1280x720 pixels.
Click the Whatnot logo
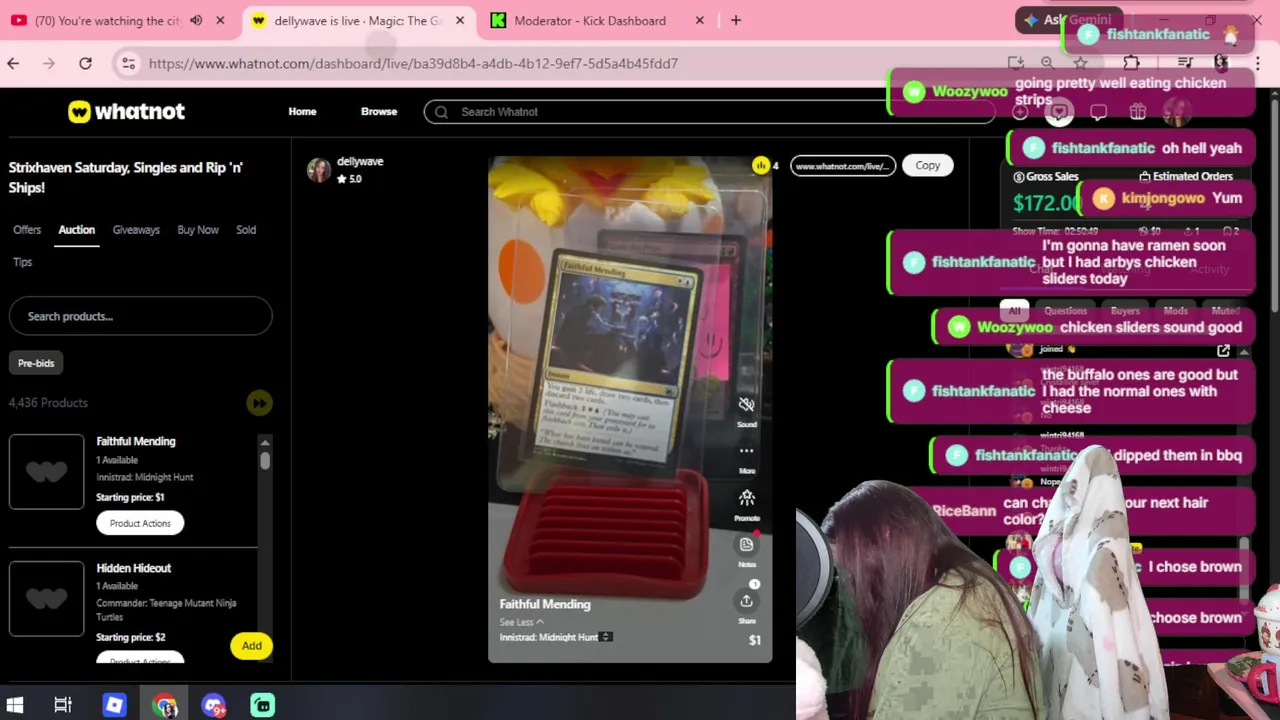[x=126, y=112]
